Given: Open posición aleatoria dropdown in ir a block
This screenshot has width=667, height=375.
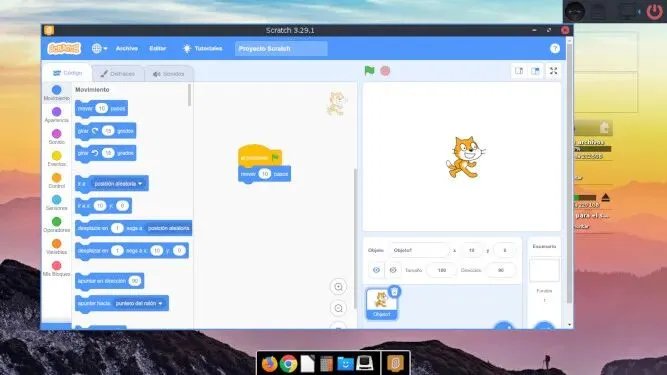Looking at the screenshot, I should coord(118,184).
